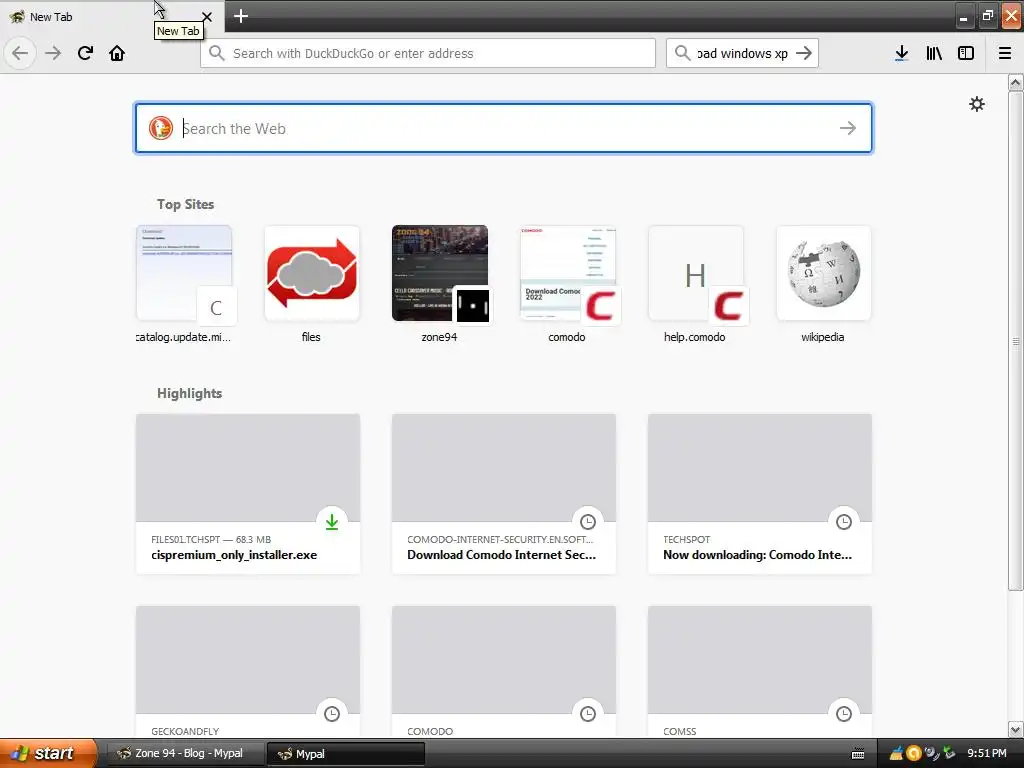
Task: Click in the Search the Web field
Action: pos(504,128)
